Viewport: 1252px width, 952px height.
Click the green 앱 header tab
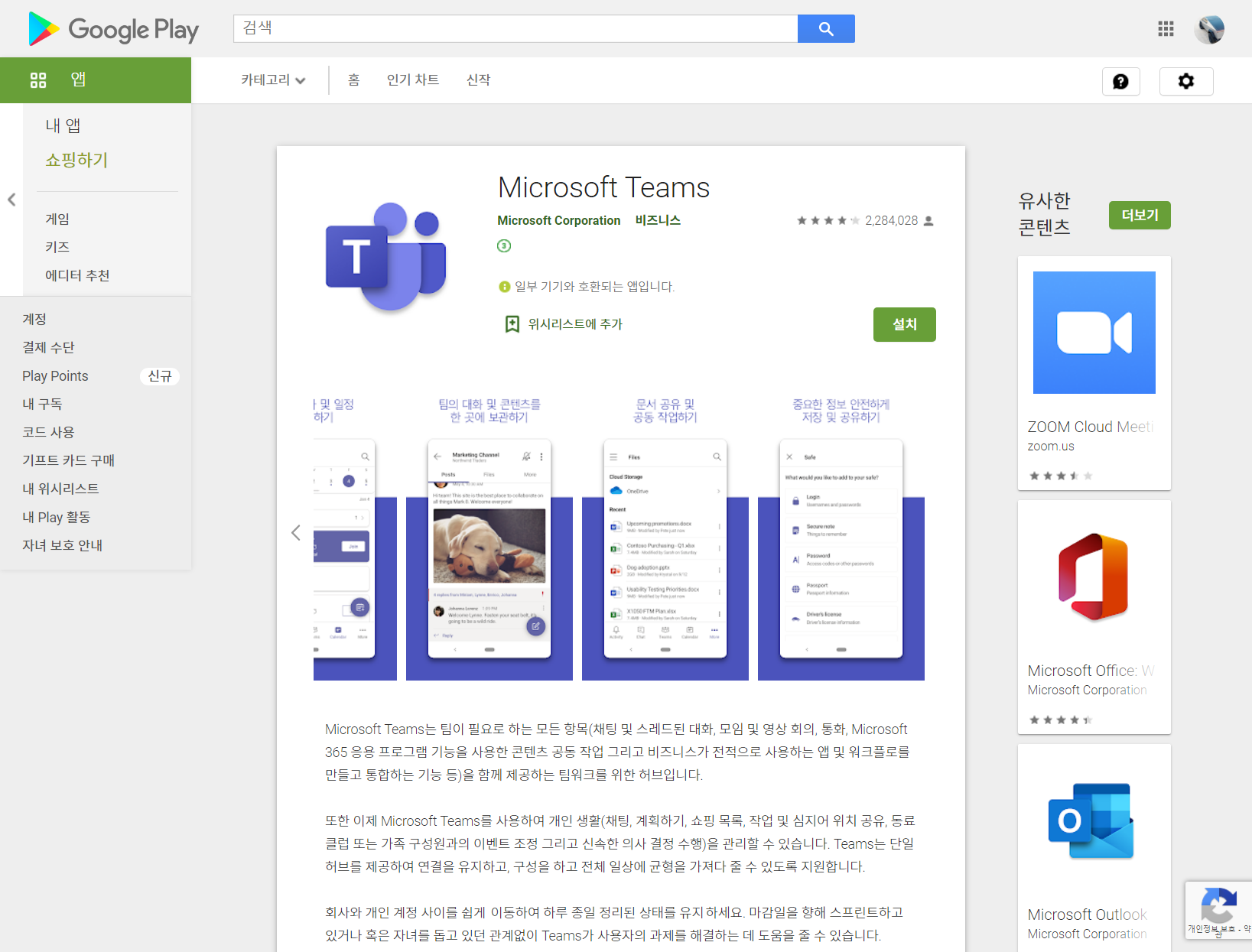96,80
